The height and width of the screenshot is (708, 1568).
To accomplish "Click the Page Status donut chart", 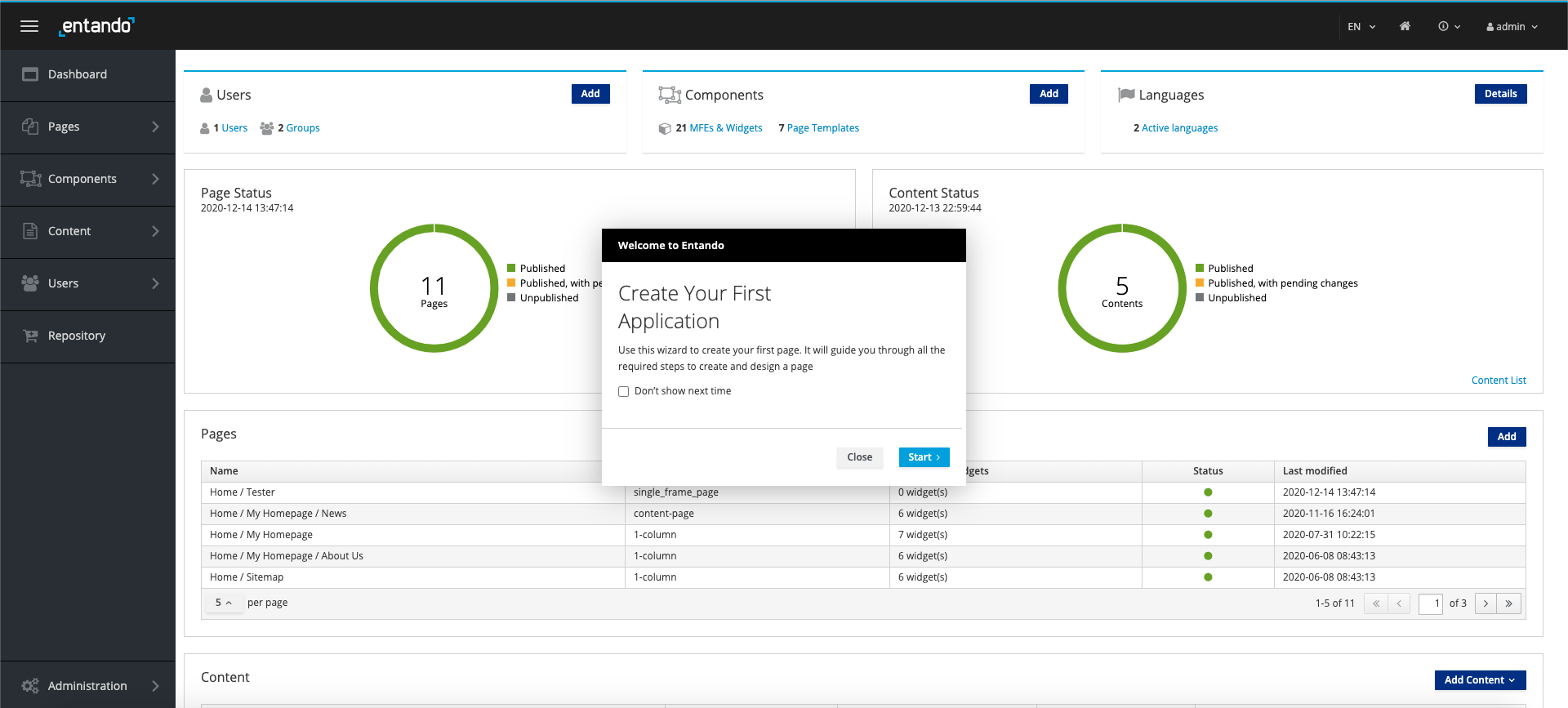I will [x=434, y=288].
